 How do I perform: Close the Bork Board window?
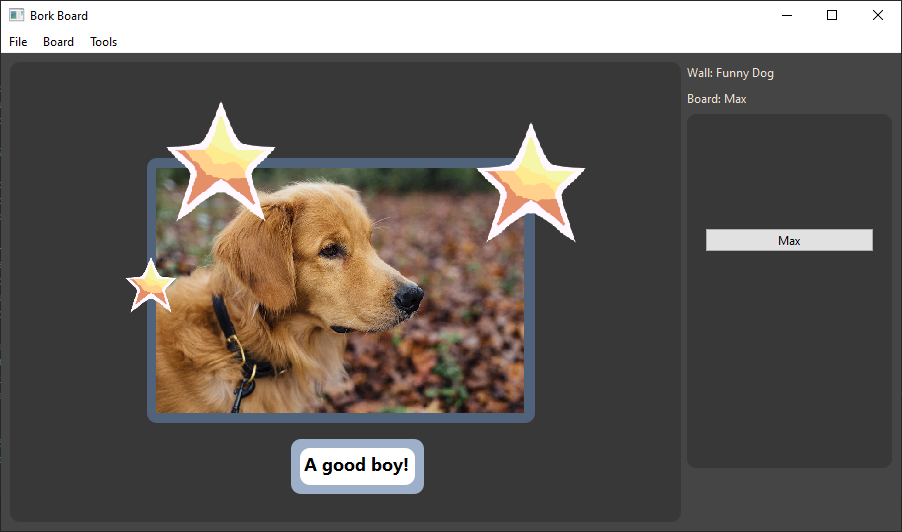[878, 15]
